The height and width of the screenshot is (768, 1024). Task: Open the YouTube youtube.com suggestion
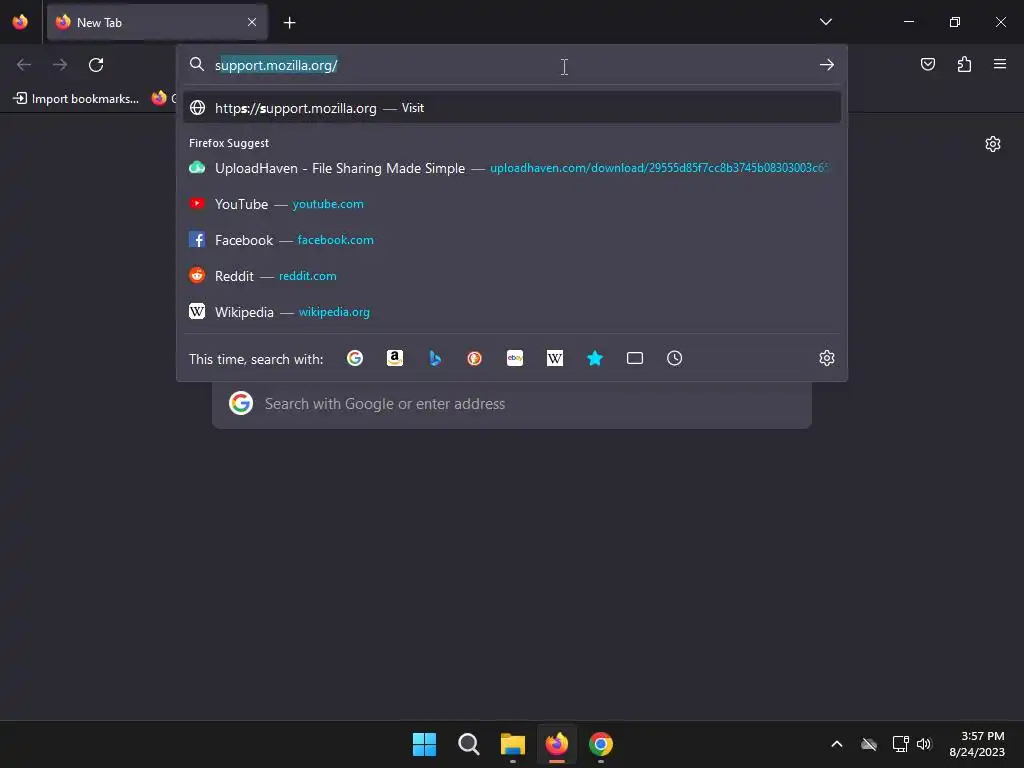coord(512,204)
